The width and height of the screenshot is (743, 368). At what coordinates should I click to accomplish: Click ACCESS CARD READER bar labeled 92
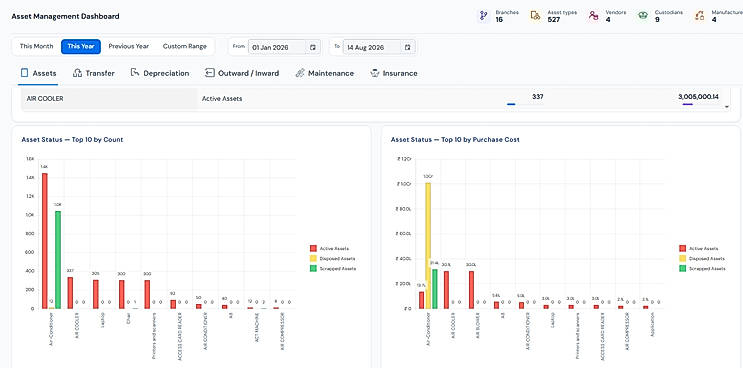[173, 304]
